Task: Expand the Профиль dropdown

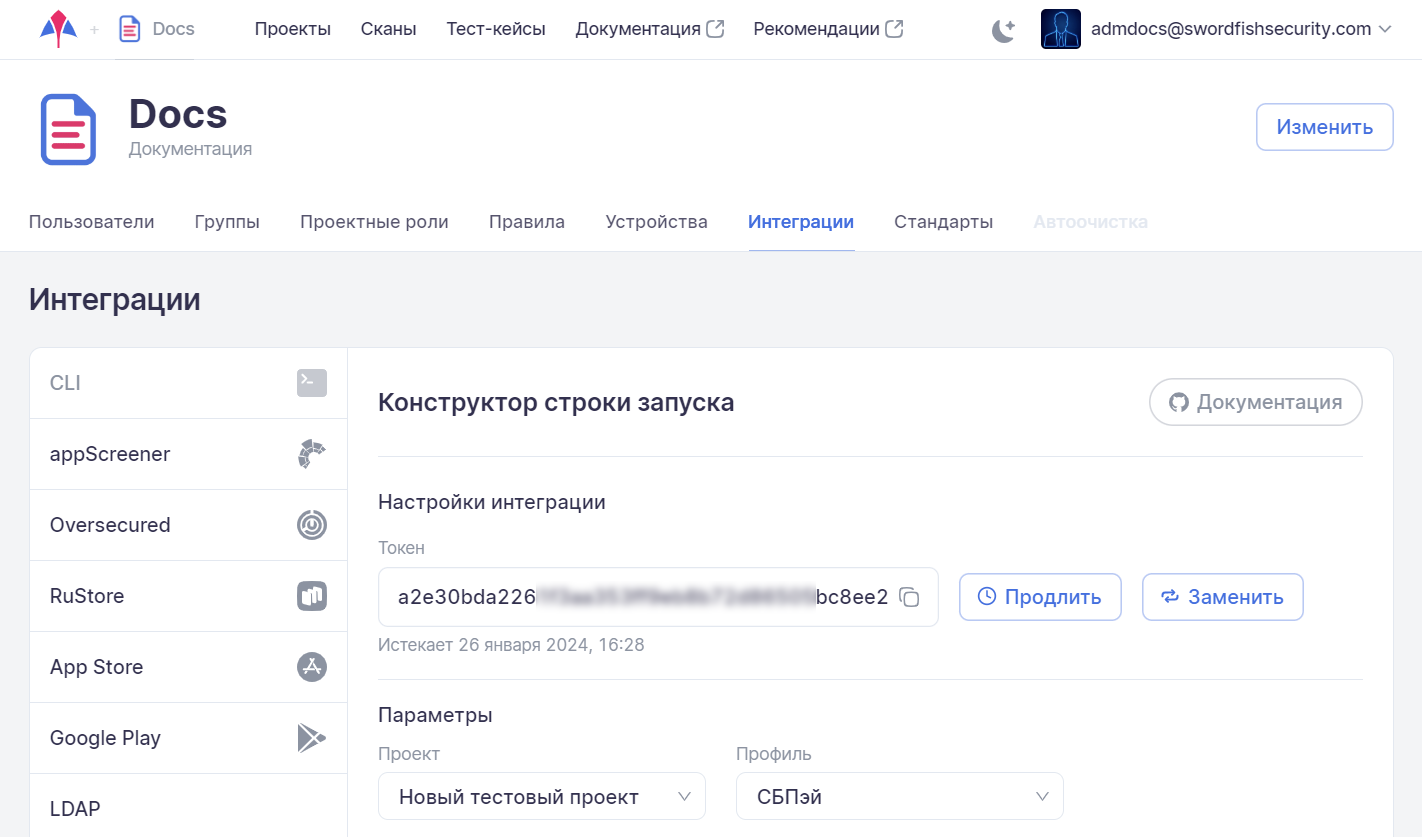Action: 899,797
